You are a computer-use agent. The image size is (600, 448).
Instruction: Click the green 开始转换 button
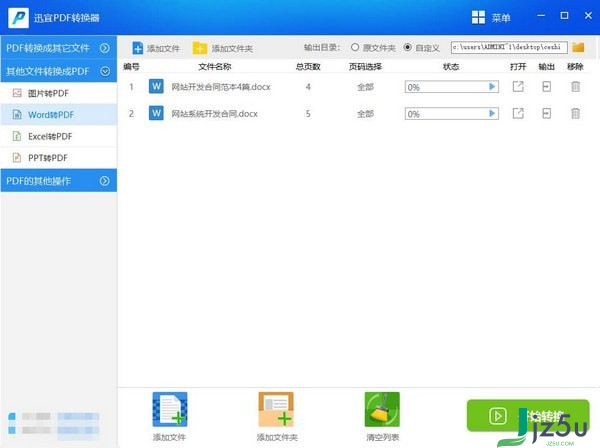[x=528, y=415]
